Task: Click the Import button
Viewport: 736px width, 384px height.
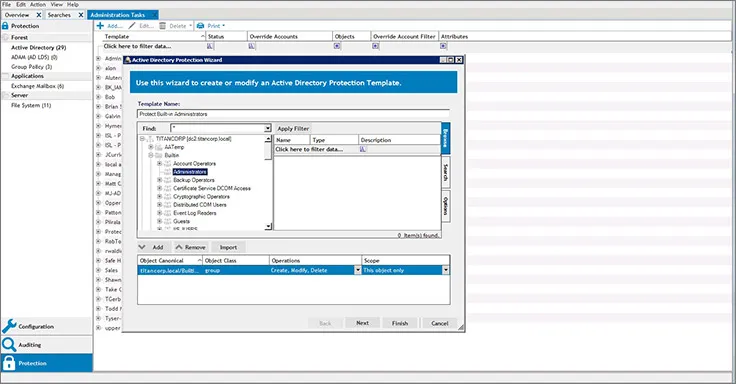Action: 228,247
